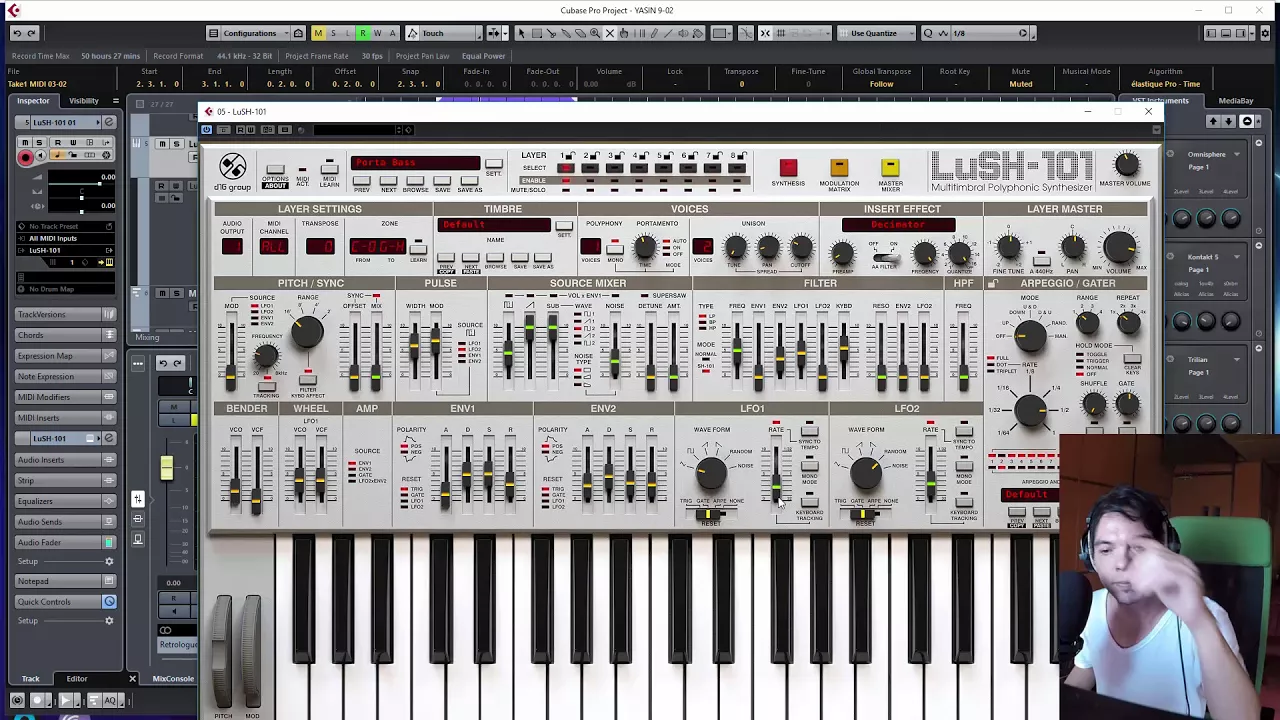
Task: Select layer 1 with its SELECT button
Action: [566, 168]
